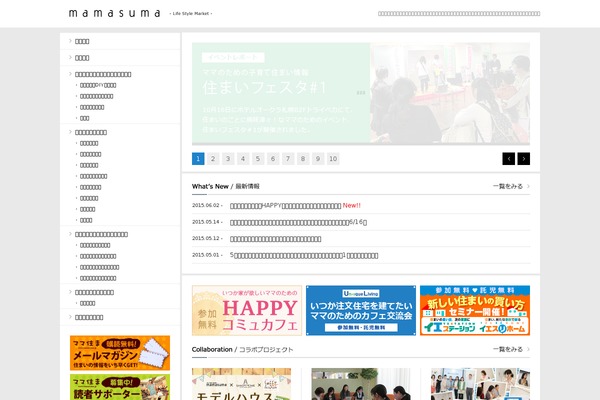Click the mamasuma logo in the header
Screen dimensions: 600x400
tap(114, 13)
